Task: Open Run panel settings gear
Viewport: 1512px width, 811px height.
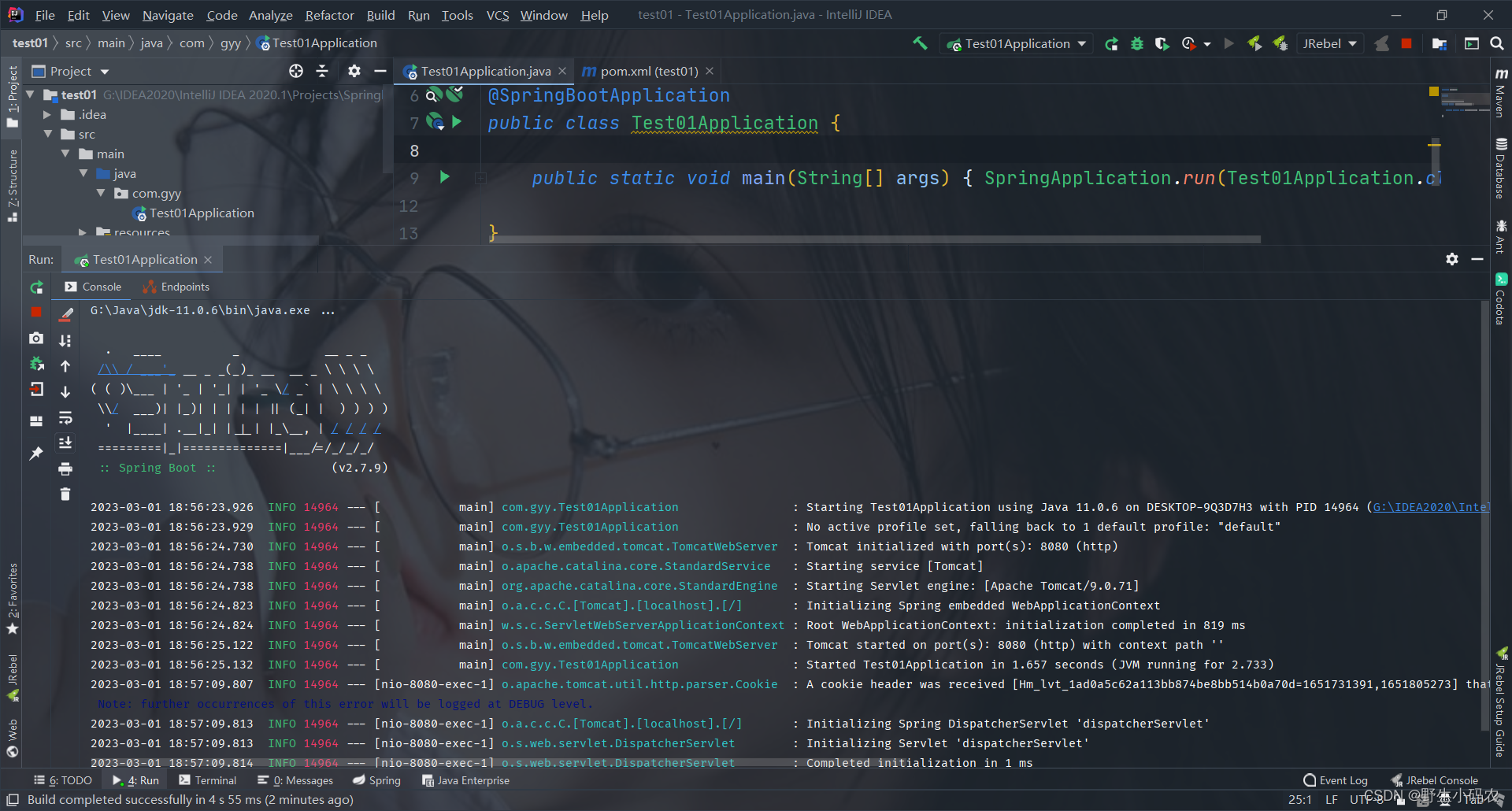Action: click(x=1452, y=259)
